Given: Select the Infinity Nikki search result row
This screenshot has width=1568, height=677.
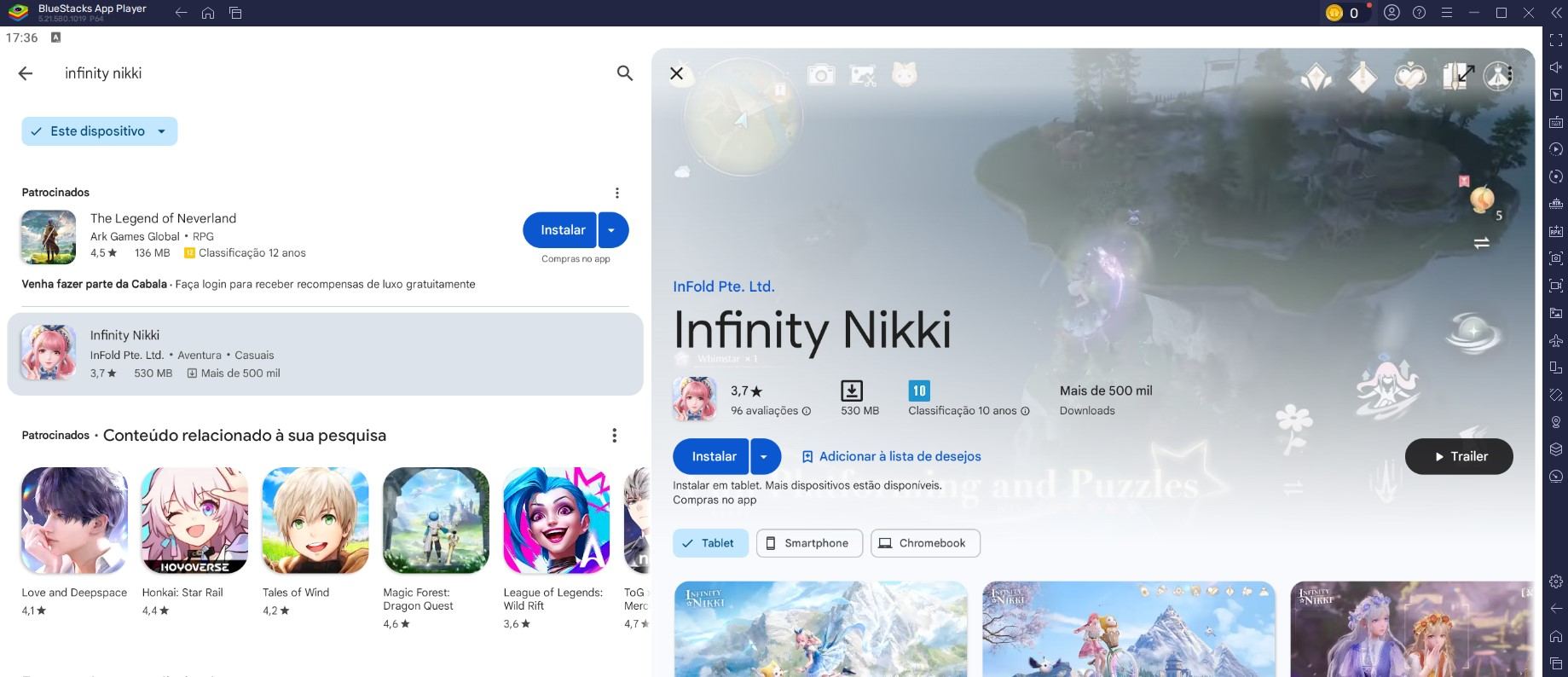Looking at the screenshot, I should pyautogui.click(x=325, y=354).
